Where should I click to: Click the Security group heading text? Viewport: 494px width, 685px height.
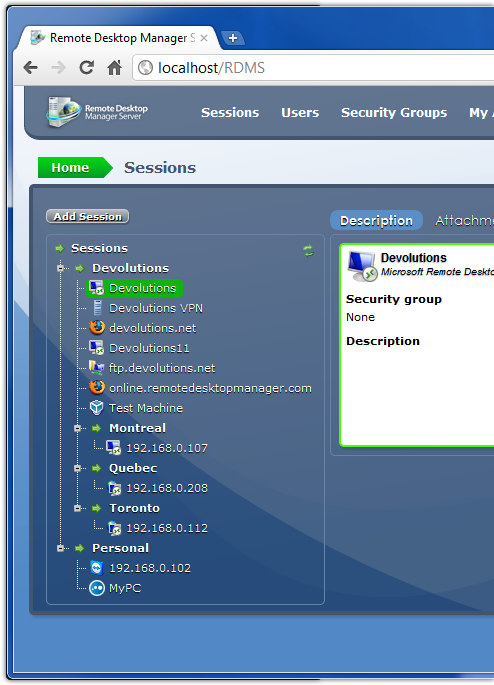click(x=394, y=299)
